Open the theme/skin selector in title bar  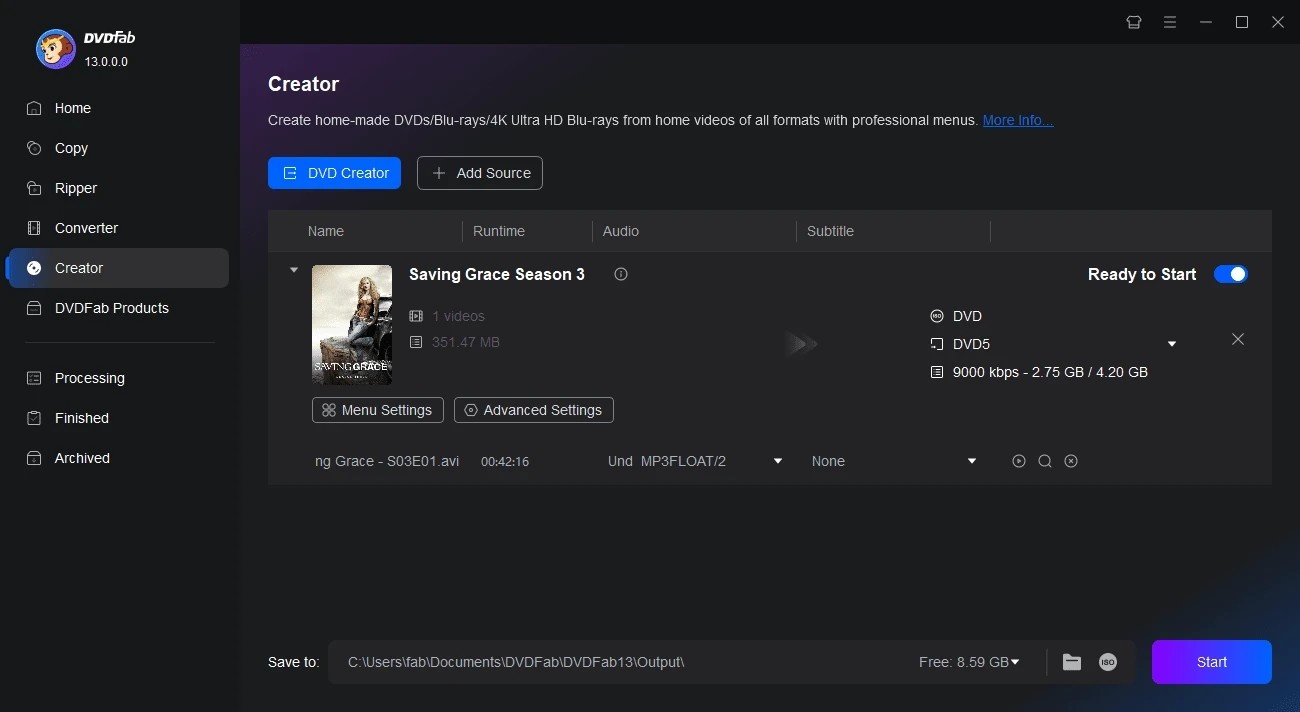coord(1134,22)
